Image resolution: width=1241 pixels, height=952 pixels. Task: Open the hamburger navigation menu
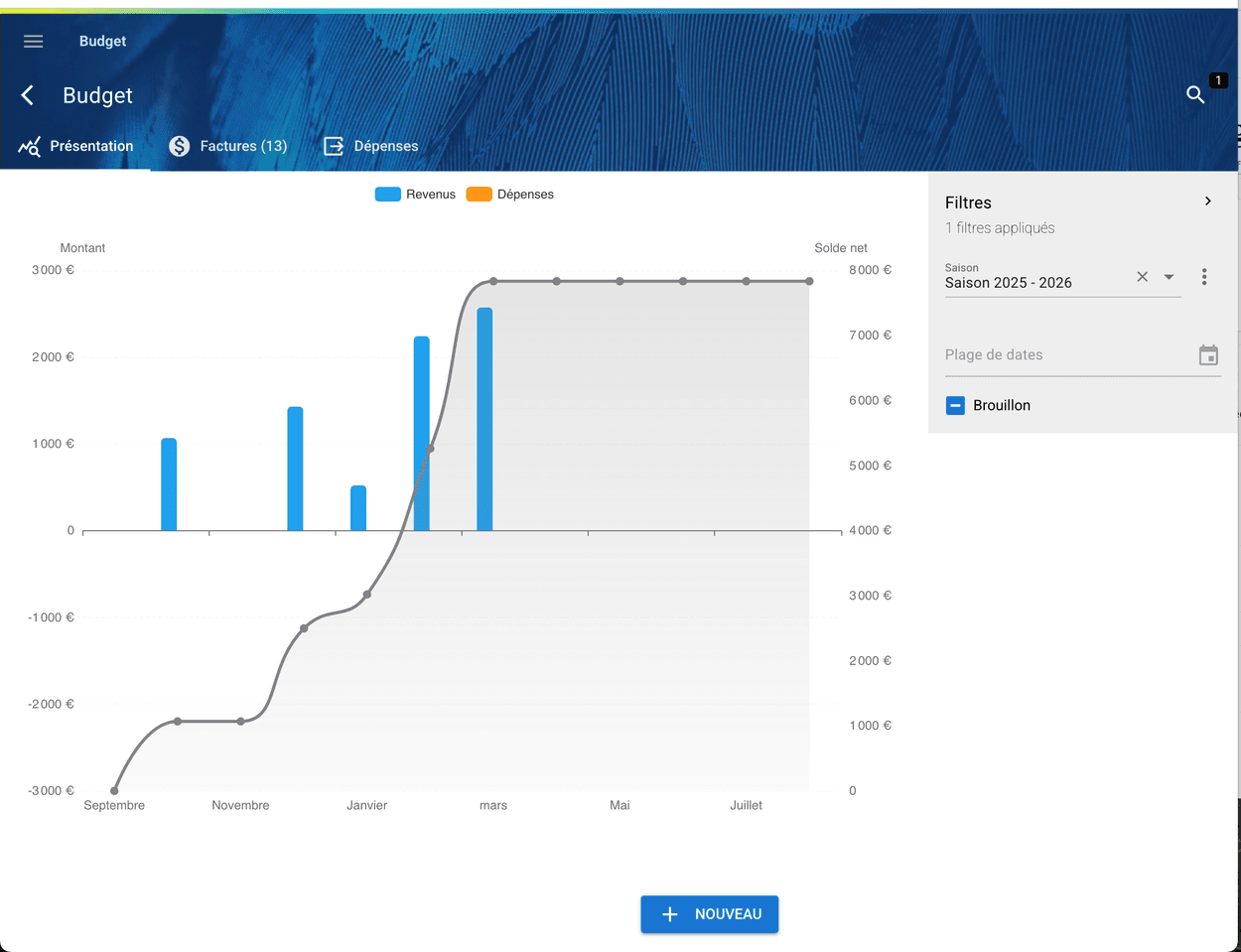pyautogui.click(x=33, y=41)
